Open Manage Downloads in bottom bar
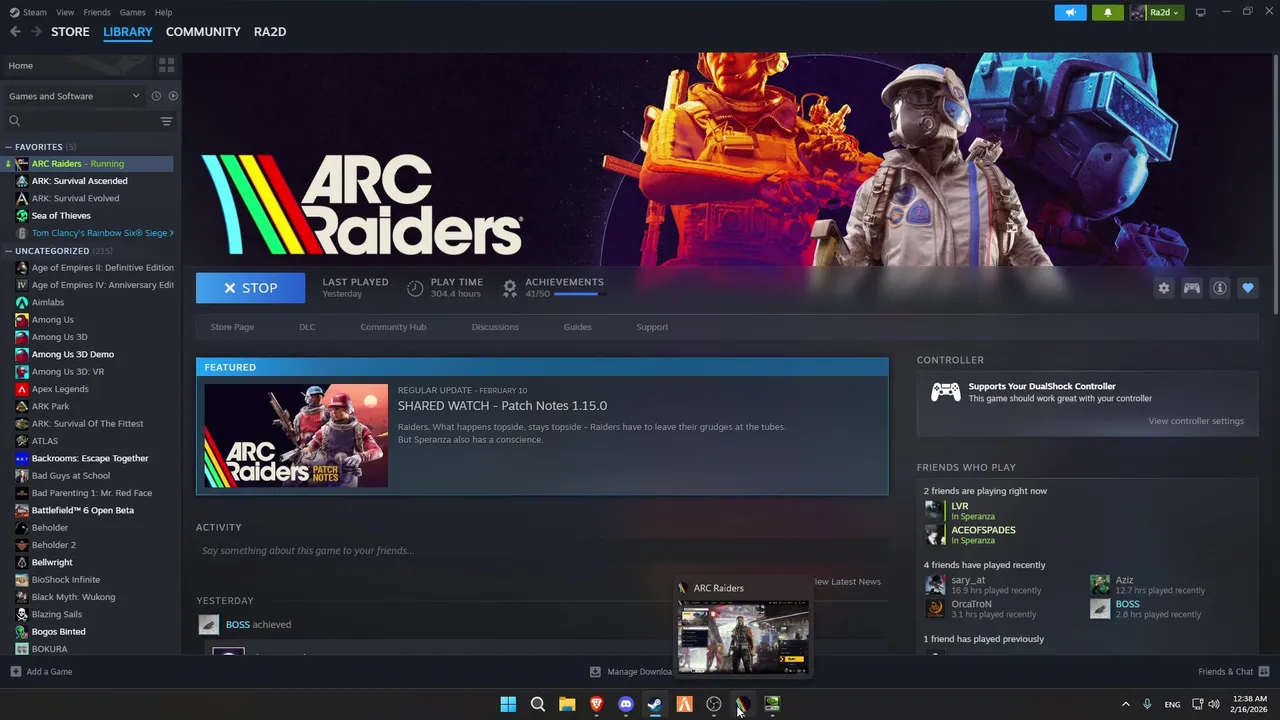The image size is (1280, 720). [632, 672]
